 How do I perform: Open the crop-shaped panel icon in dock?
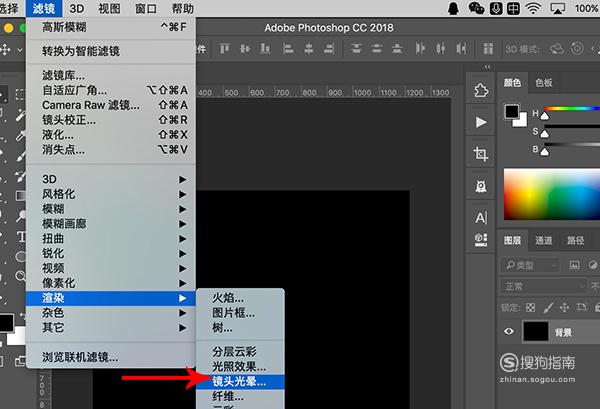[x=481, y=154]
